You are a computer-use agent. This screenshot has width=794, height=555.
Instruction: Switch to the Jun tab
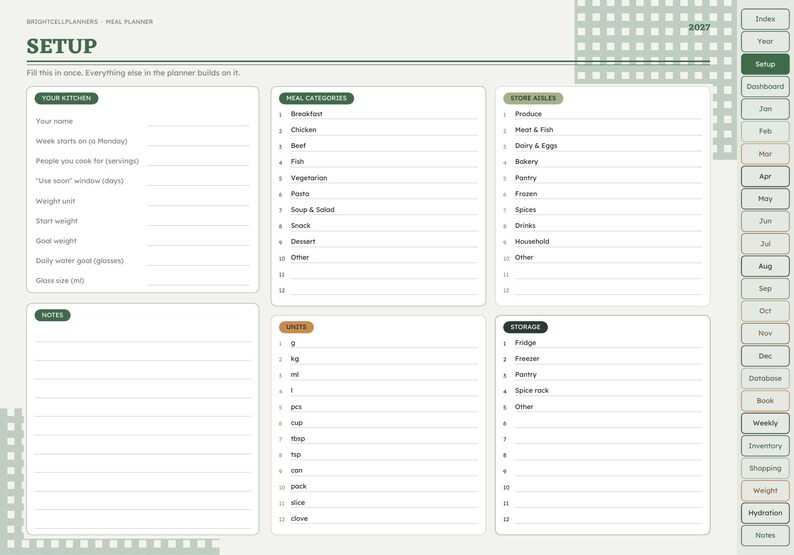(x=765, y=221)
